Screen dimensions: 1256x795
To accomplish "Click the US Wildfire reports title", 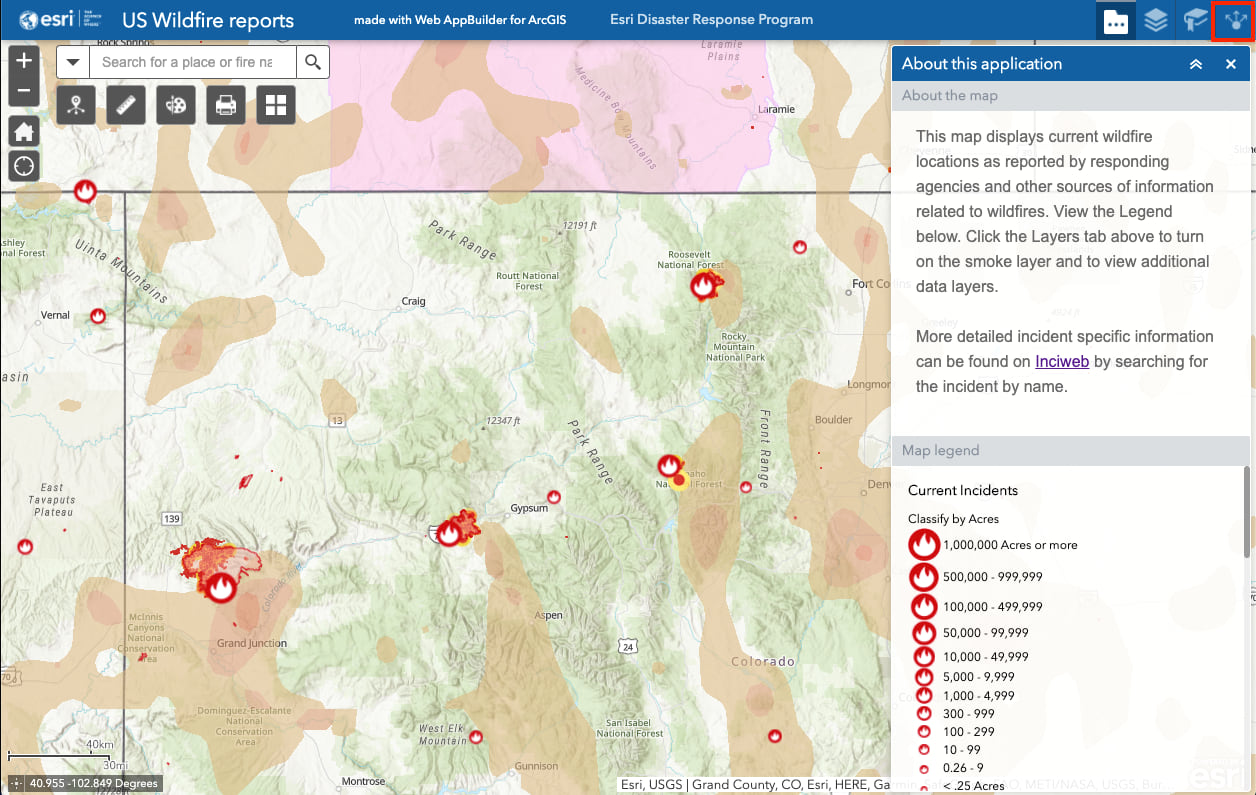I will tap(208, 20).
